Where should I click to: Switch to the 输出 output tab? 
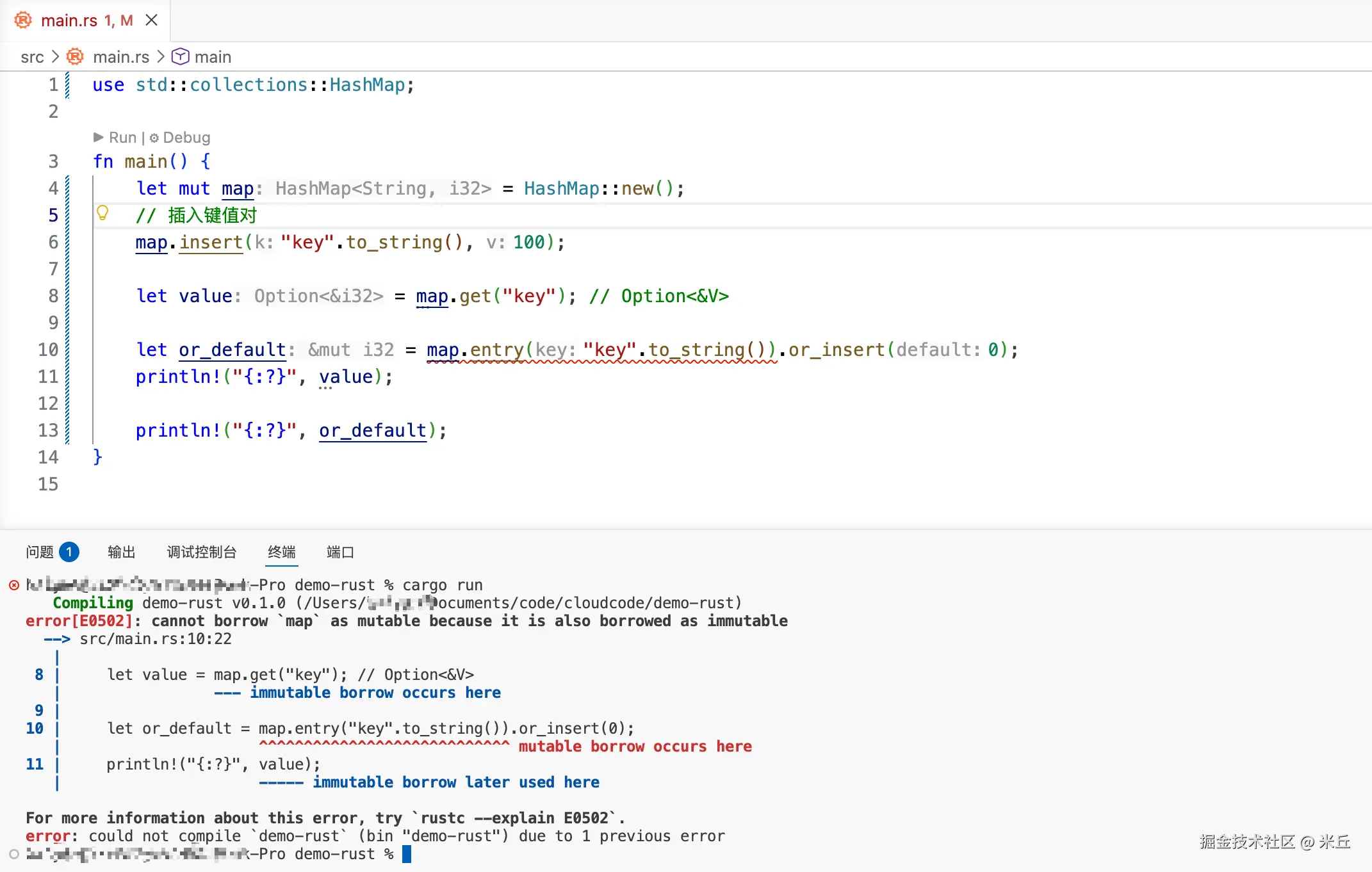click(x=122, y=552)
